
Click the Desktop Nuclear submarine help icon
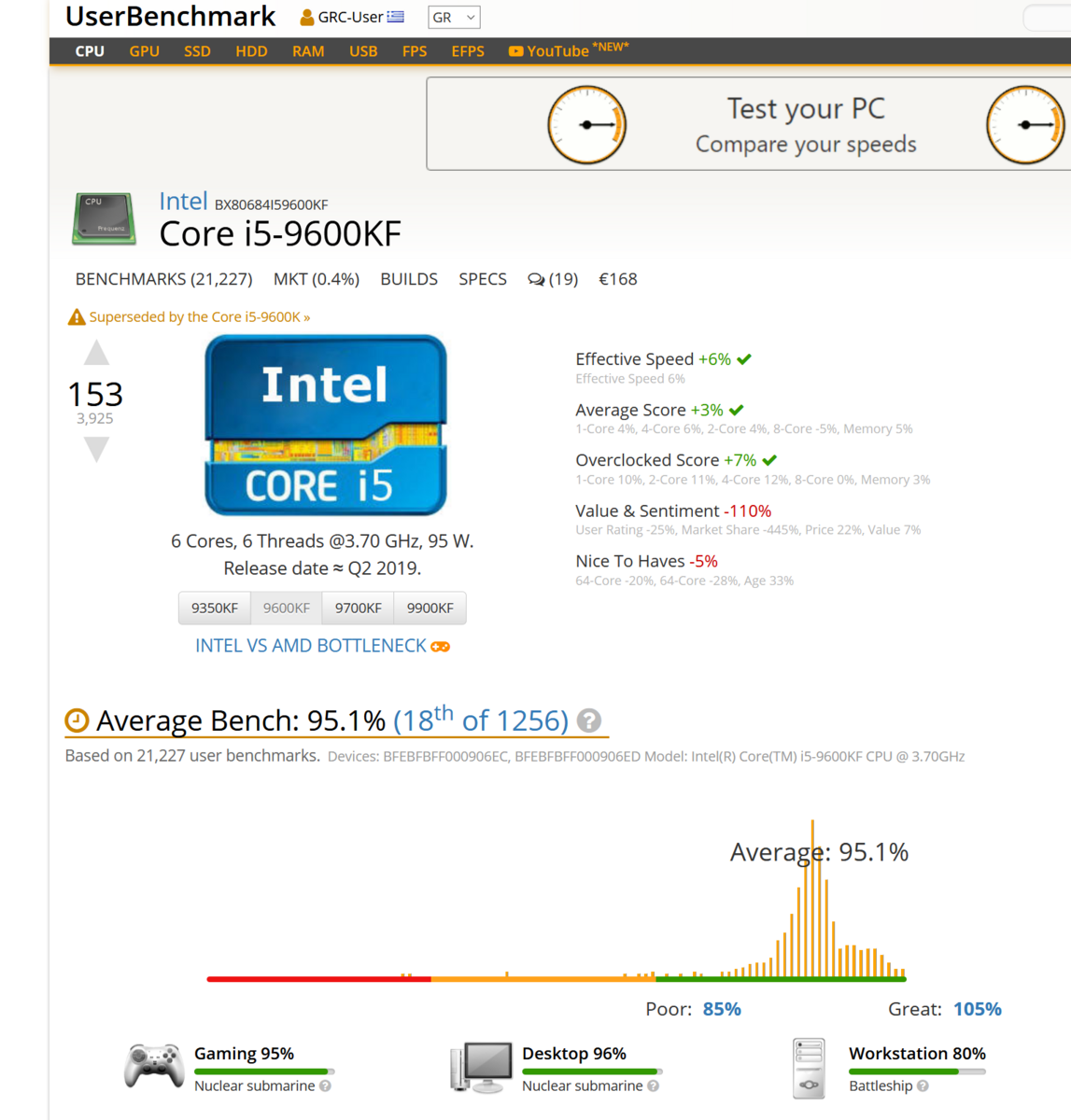pyautogui.click(x=654, y=1086)
